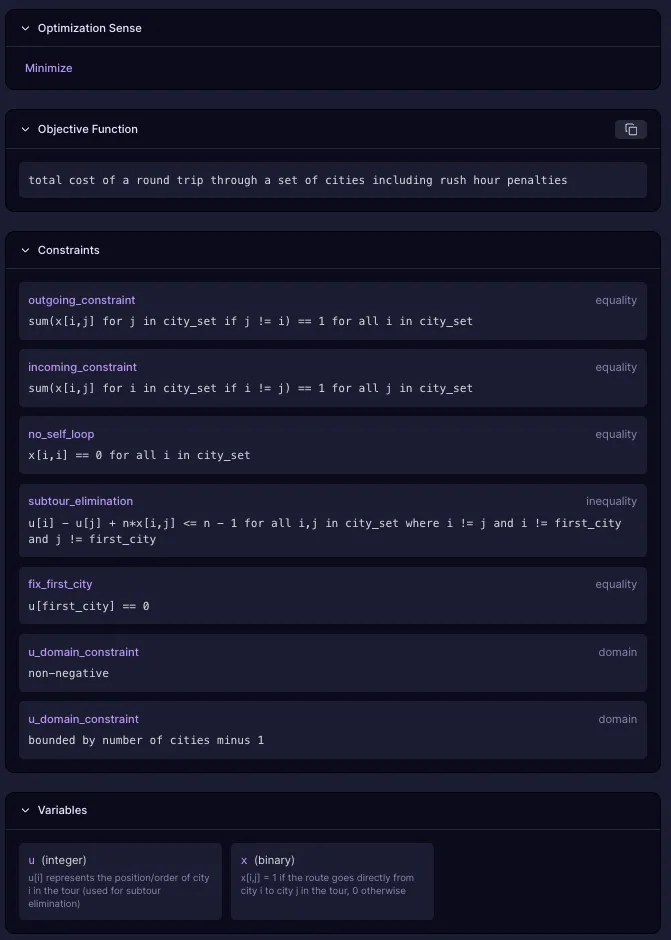Viewport: 671px width, 940px height.
Task: Click the Constraints section header title
Action: point(69,250)
